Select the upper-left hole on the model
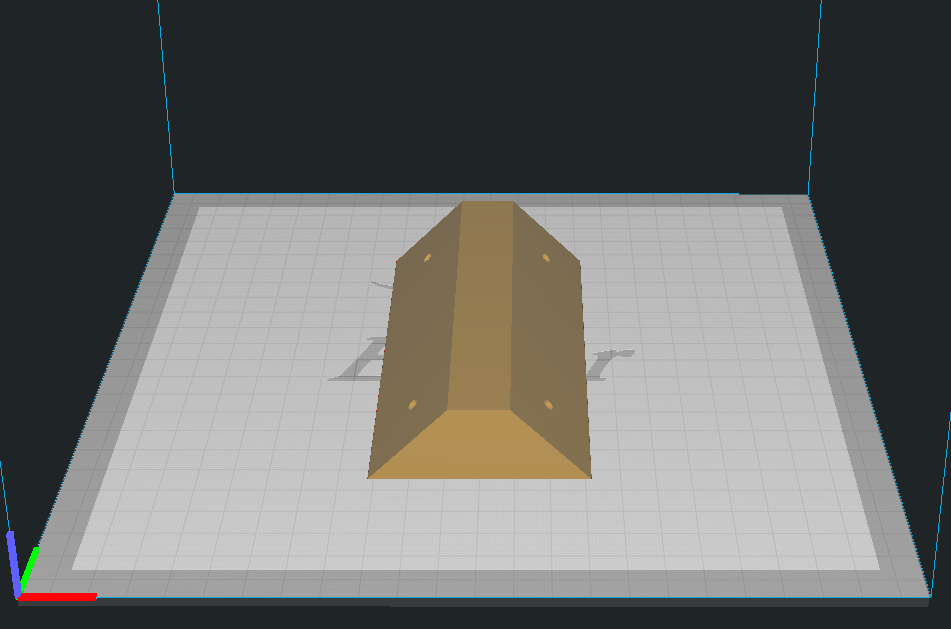This screenshot has width=951, height=629. coord(428,258)
